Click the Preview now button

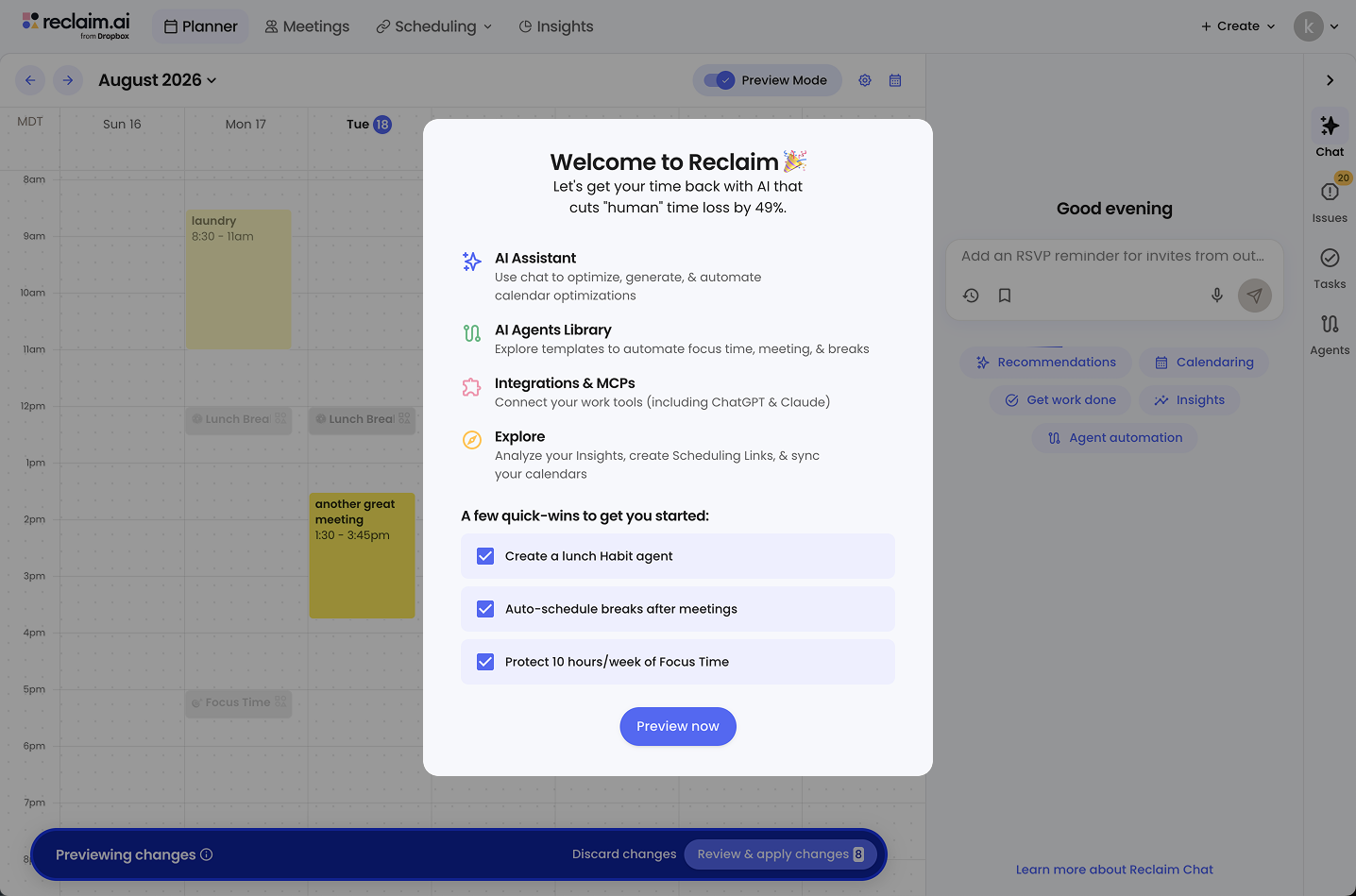pyautogui.click(x=678, y=726)
